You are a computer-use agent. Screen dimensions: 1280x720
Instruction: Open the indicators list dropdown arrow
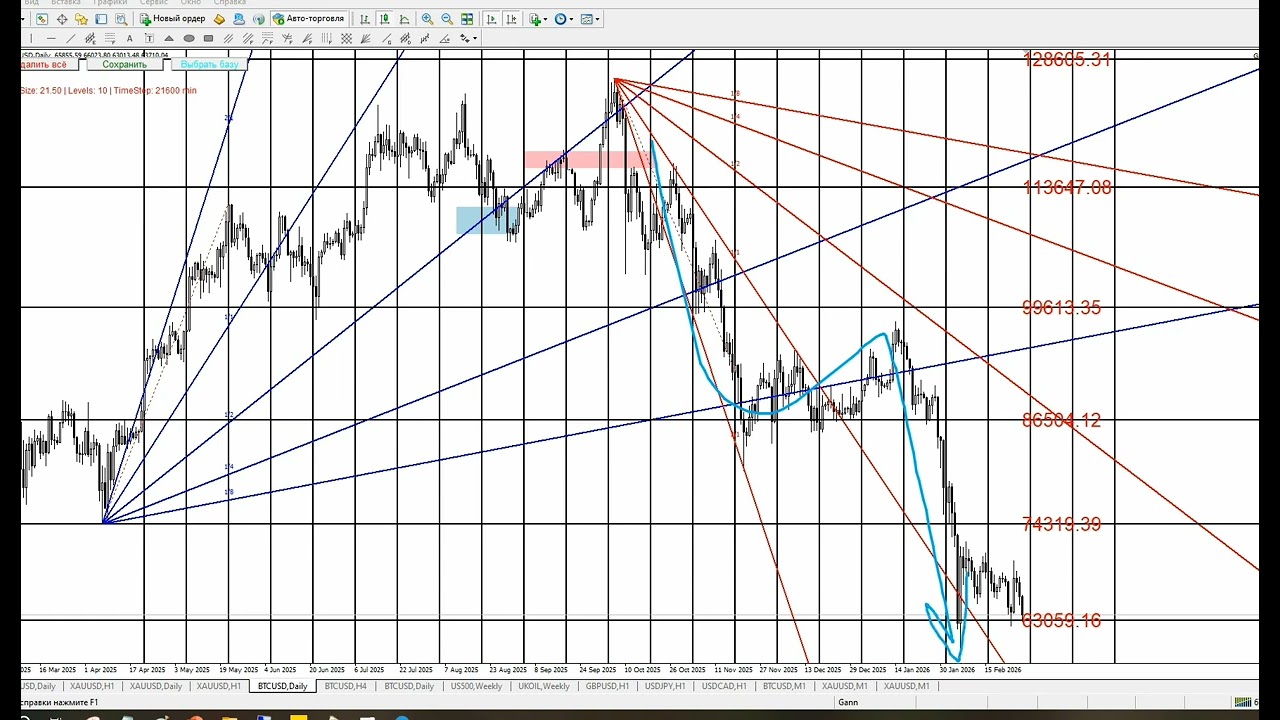(x=545, y=18)
